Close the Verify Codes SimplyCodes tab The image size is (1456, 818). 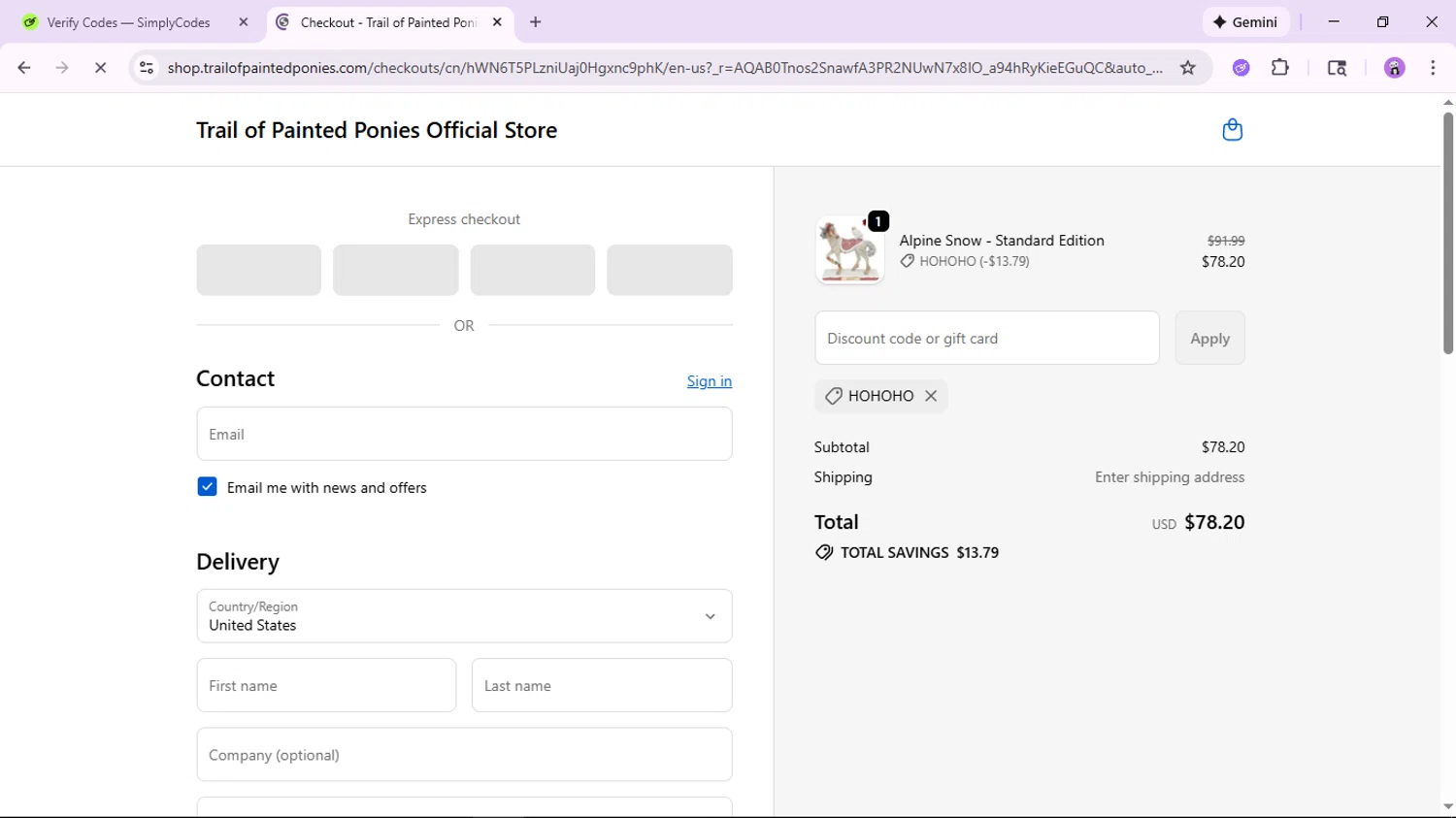tap(244, 22)
